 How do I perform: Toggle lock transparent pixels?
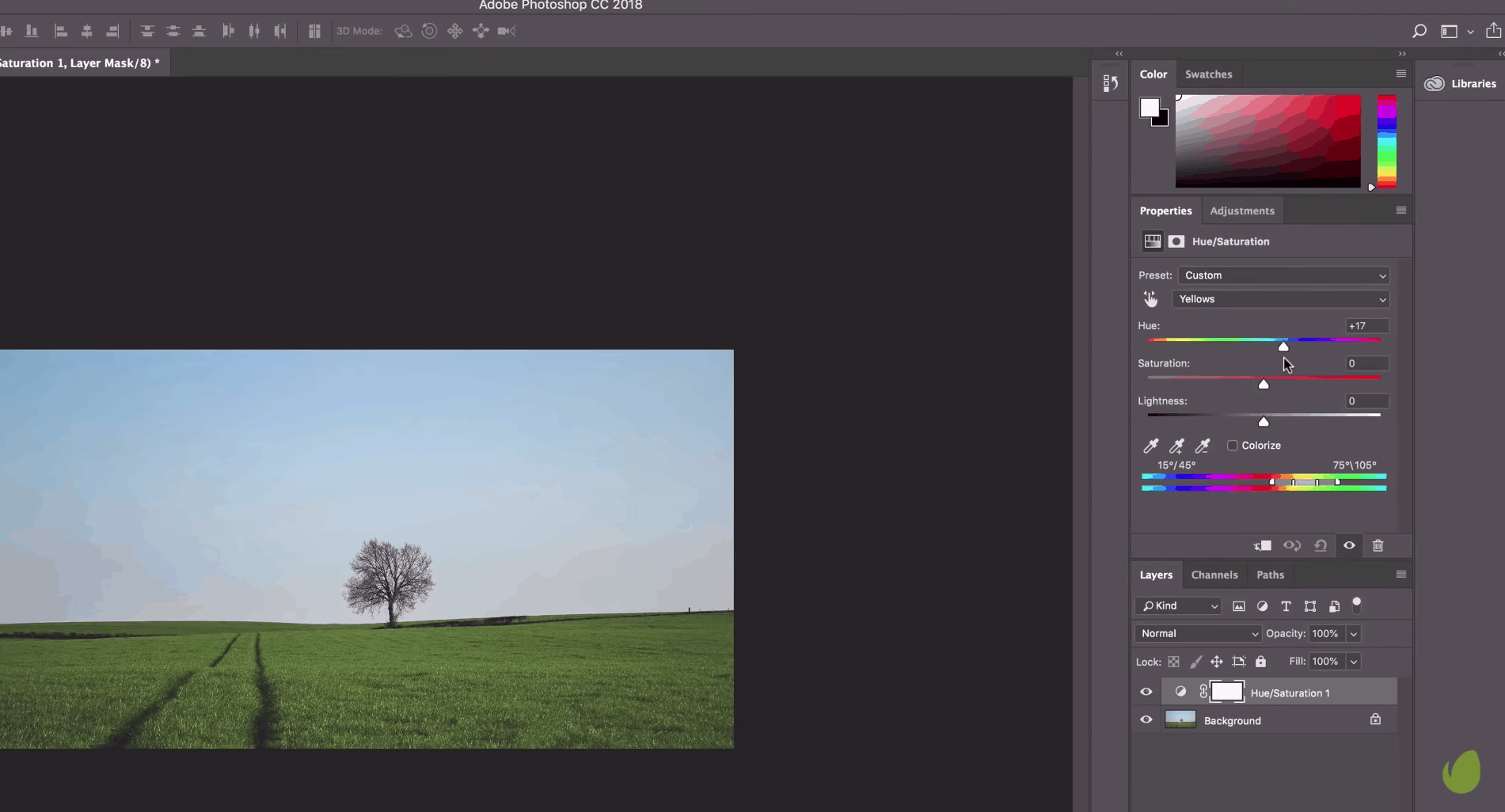coord(1174,662)
